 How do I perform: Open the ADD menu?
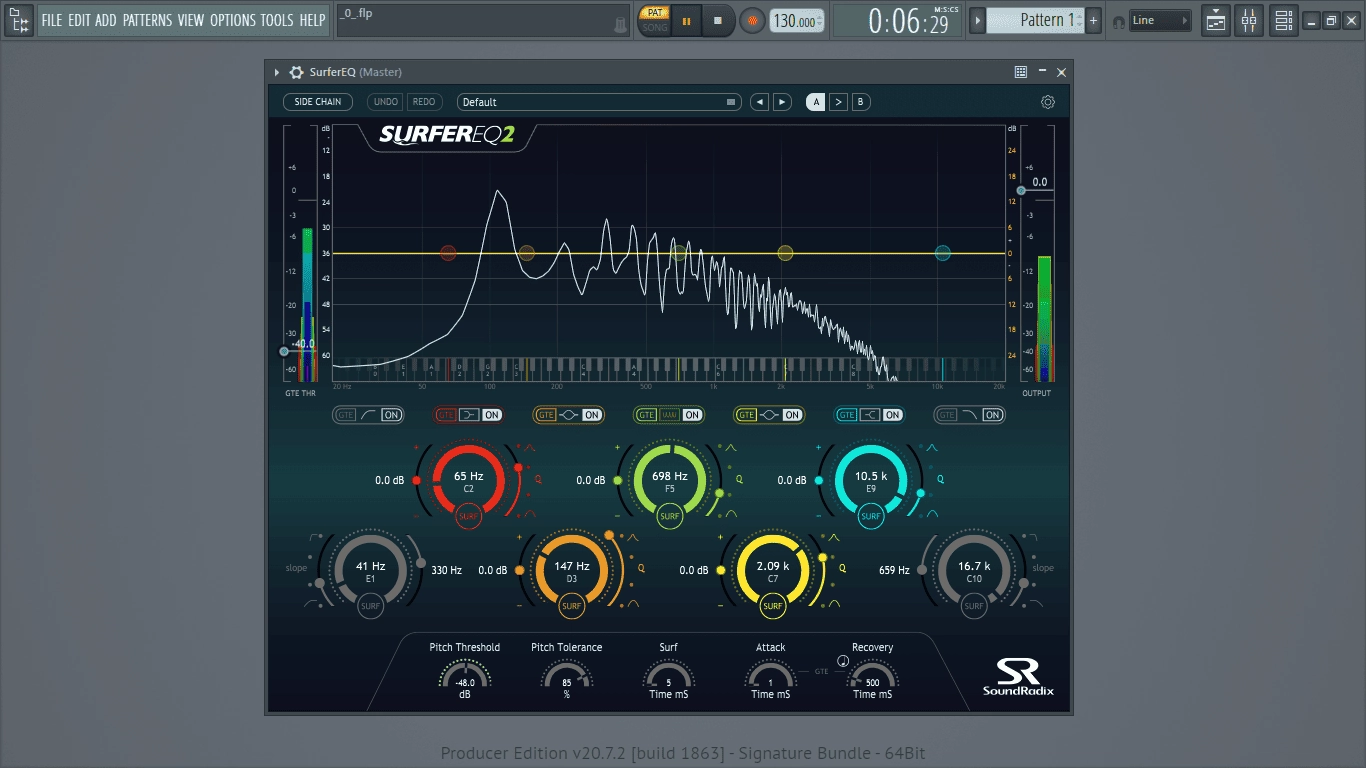106,20
